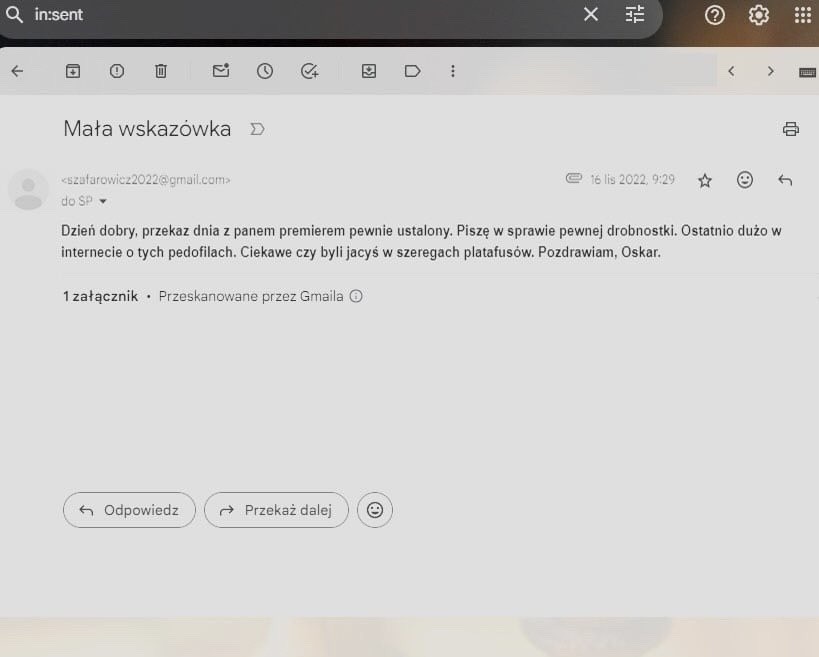The height and width of the screenshot is (657, 819).
Task: Reply using the header arrow icon
Action: click(x=785, y=181)
